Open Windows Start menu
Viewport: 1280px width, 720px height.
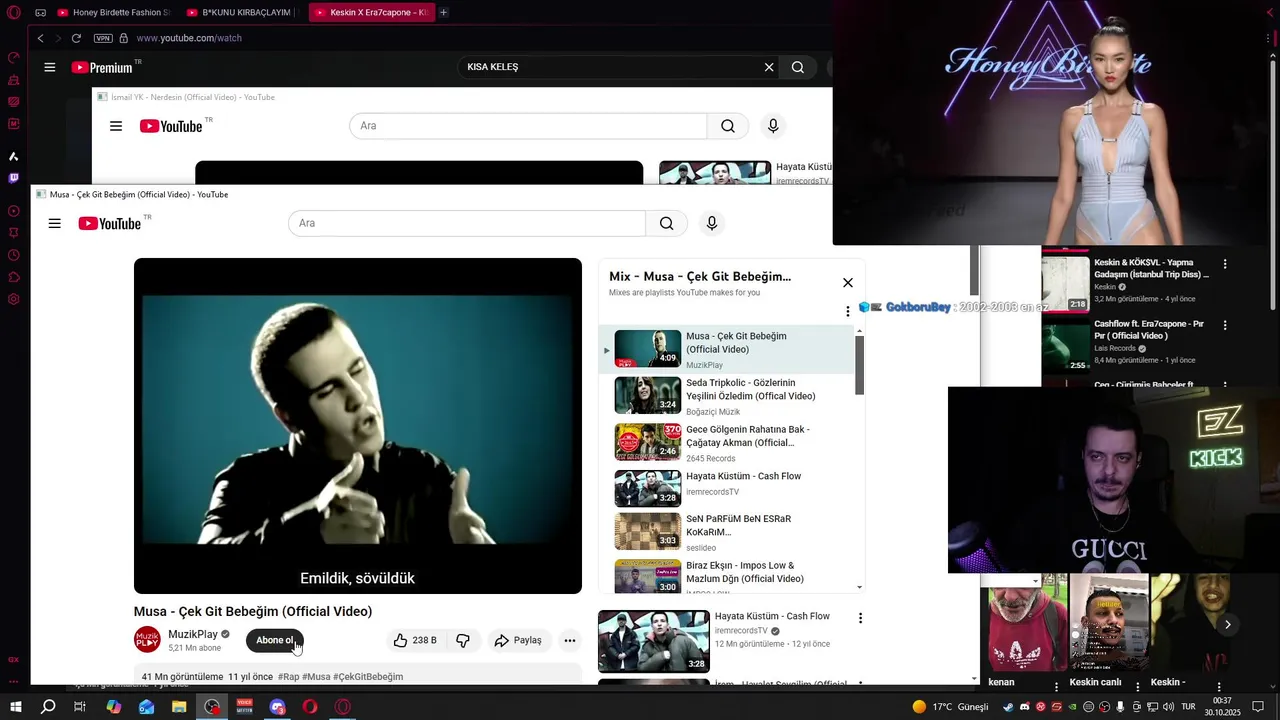tap(15, 707)
